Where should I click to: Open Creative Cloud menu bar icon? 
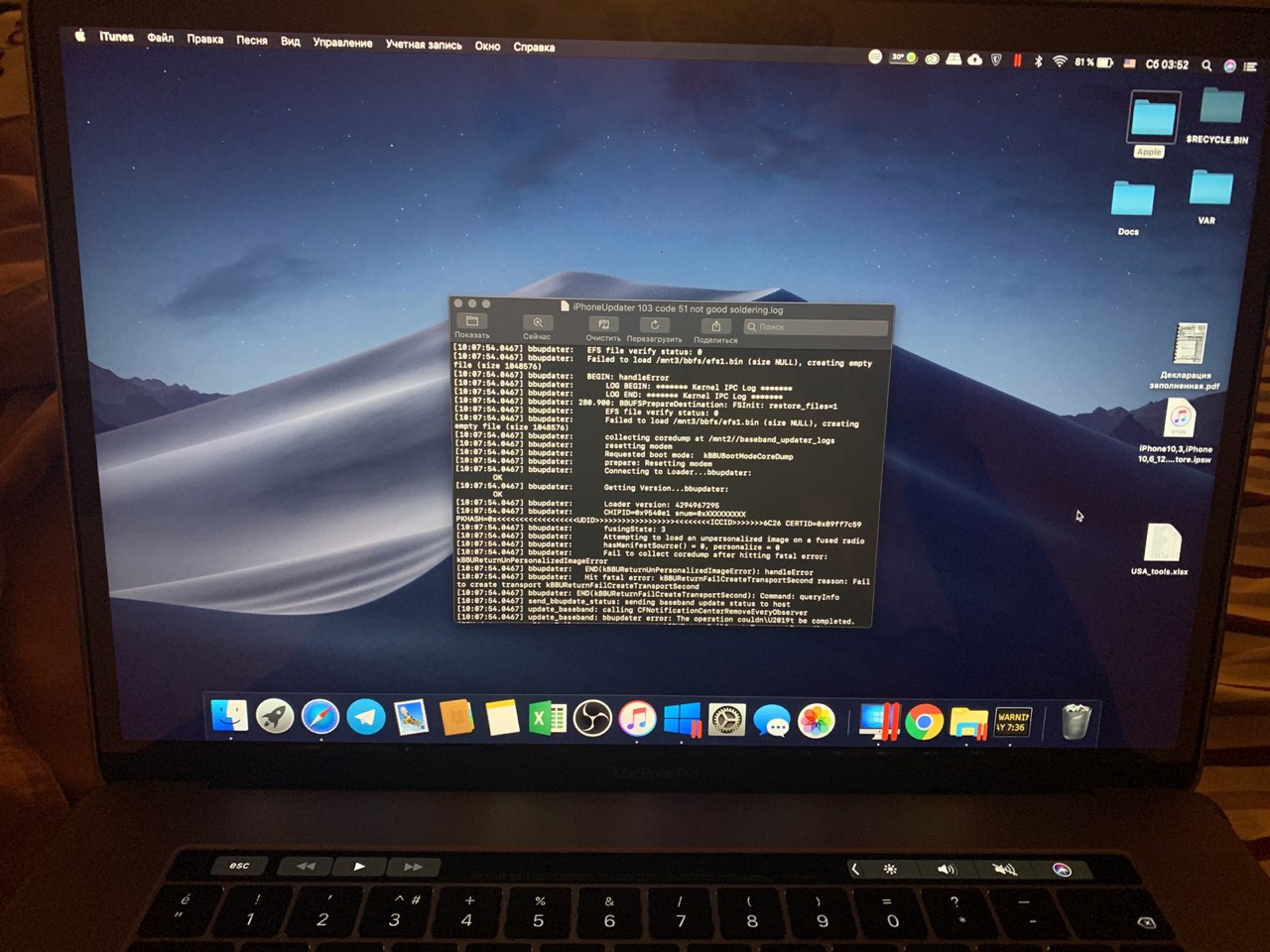(x=932, y=59)
